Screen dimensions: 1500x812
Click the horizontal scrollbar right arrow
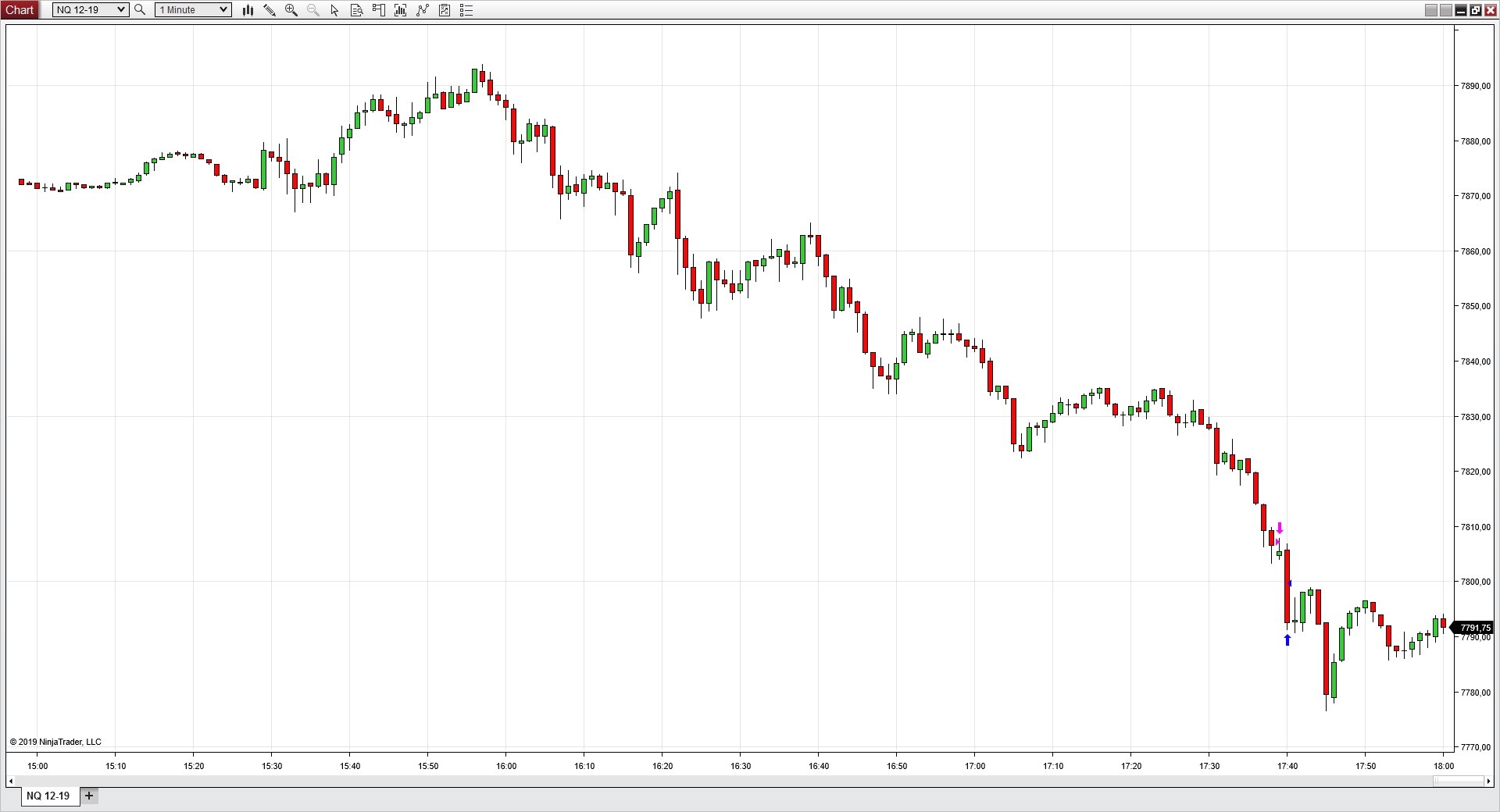coord(1488,782)
